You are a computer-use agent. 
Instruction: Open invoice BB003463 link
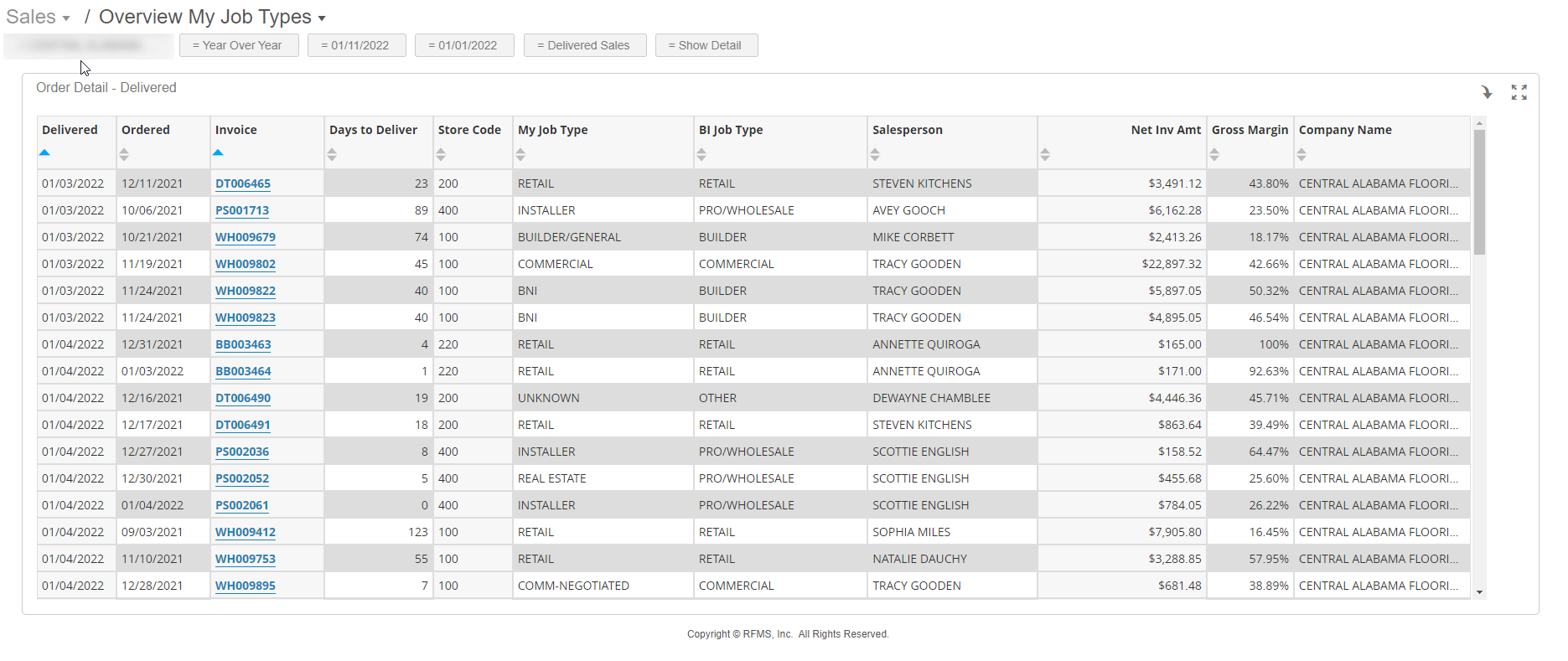coord(243,344)
